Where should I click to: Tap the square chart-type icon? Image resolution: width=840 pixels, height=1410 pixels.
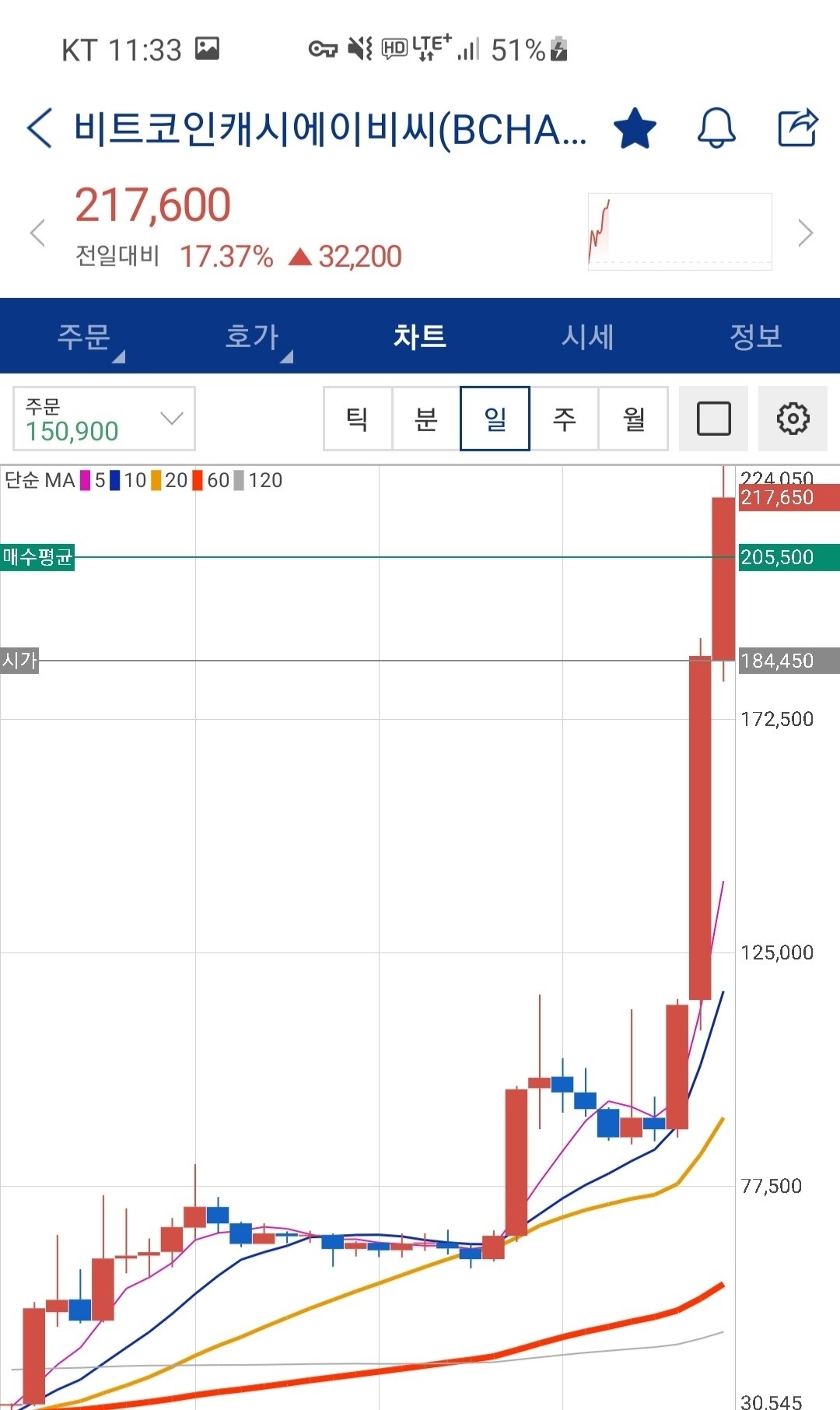(x=713, y=419)
